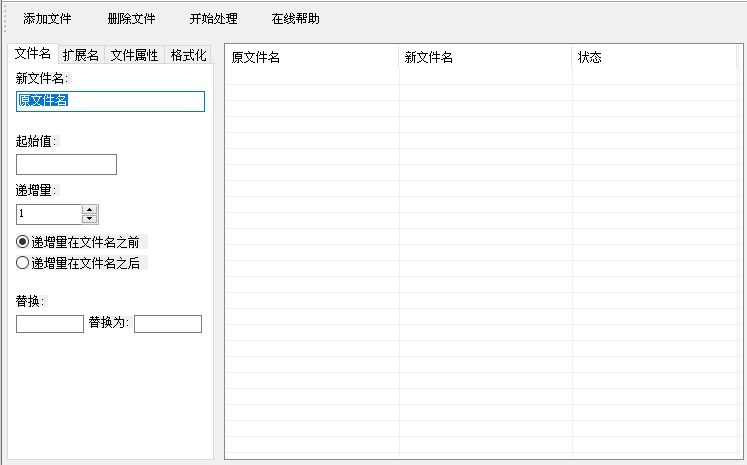Image resolution: width=747 pixels, height=465 pixels.
Task: Open 在线帮助 online help
Action: [x=295, y=19]
